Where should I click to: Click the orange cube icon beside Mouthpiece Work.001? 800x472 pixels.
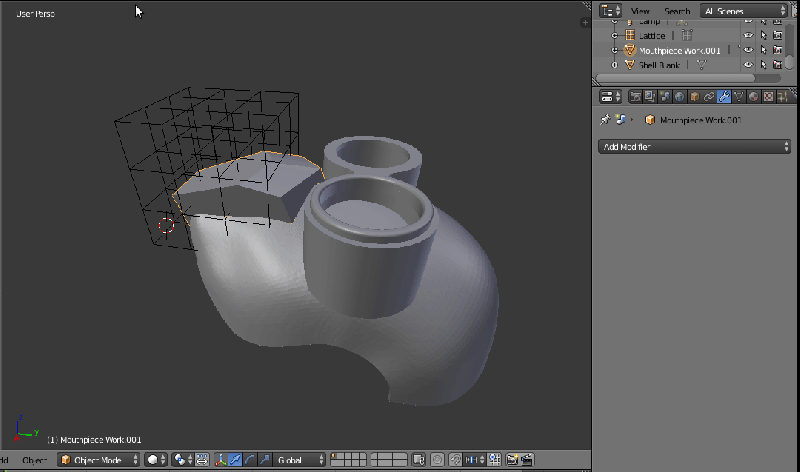[649, 120]
